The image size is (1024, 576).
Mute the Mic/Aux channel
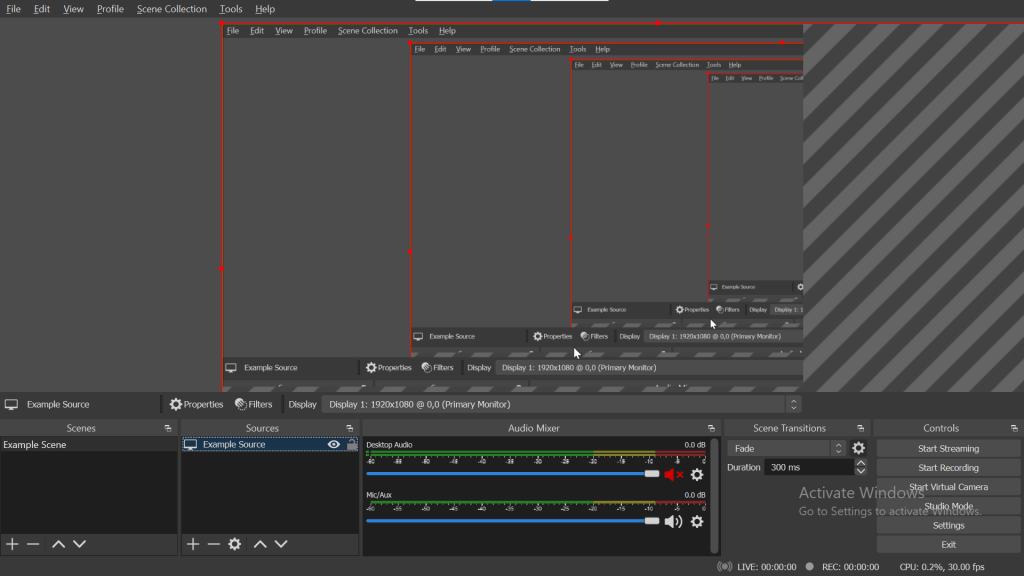click(673, 521)
